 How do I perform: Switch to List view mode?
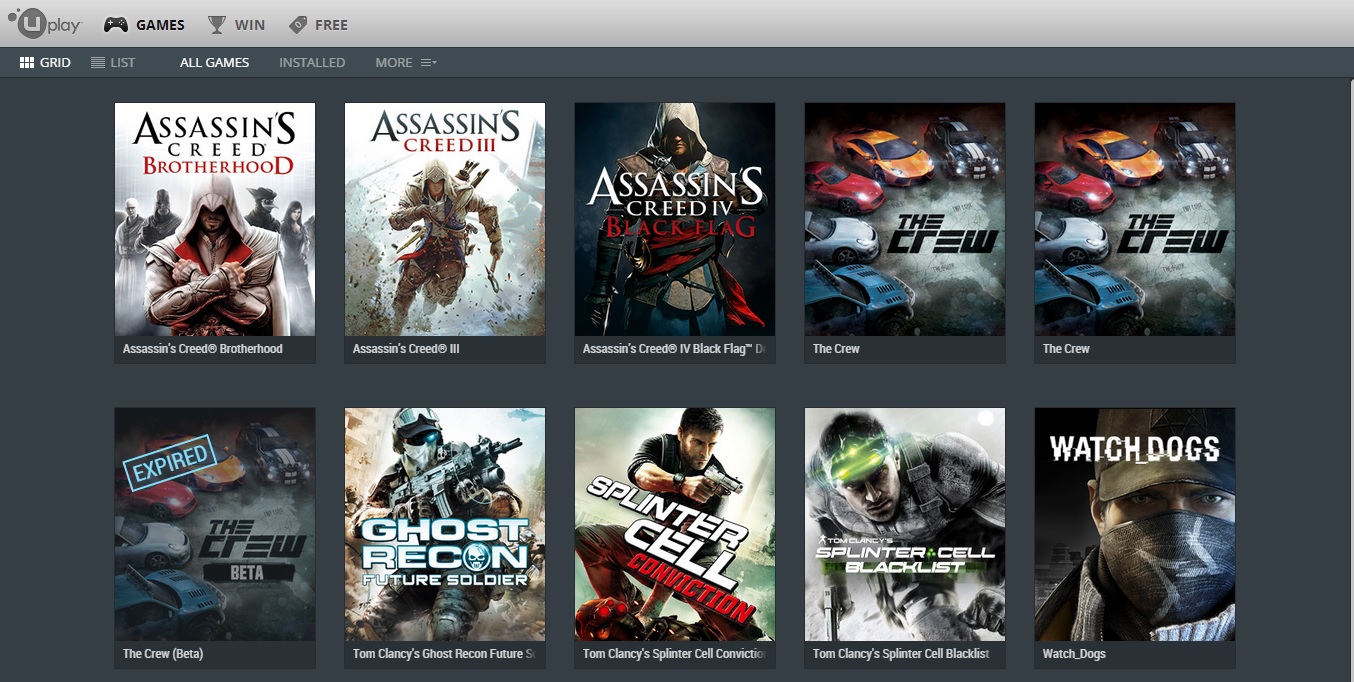tap(113, 62)
